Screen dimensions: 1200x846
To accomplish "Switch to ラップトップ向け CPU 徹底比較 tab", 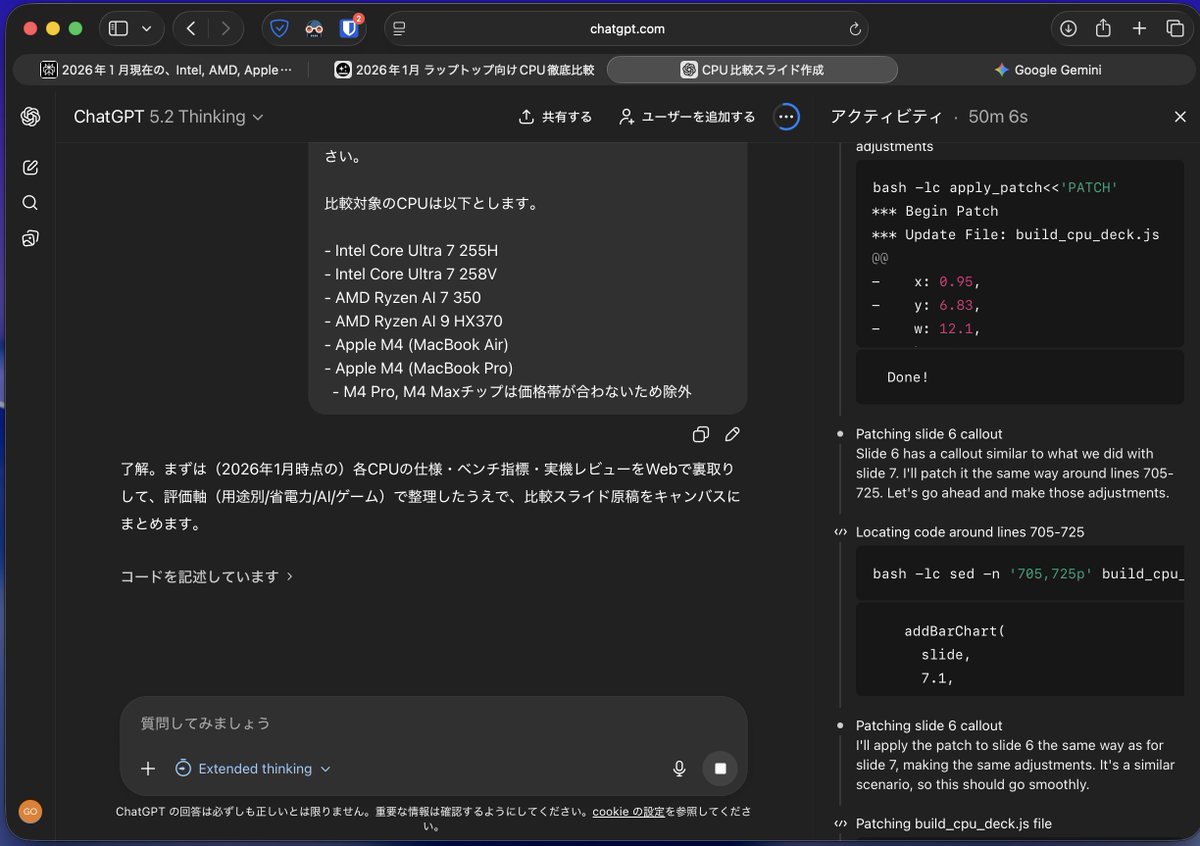I will [464, 70].
